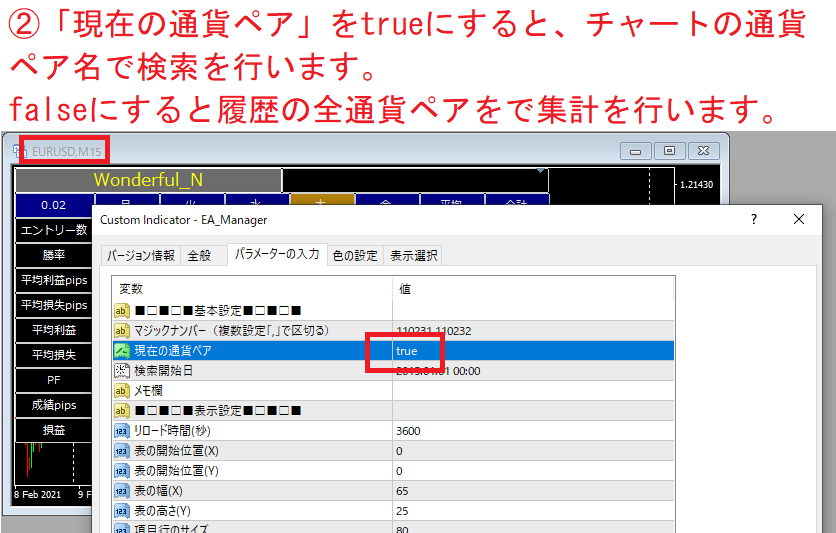Image resolution: width=836 pixels, height=533 pixels.
Task: Edit the マジックナンバー value 110231,110232
Action: (533, 331)
